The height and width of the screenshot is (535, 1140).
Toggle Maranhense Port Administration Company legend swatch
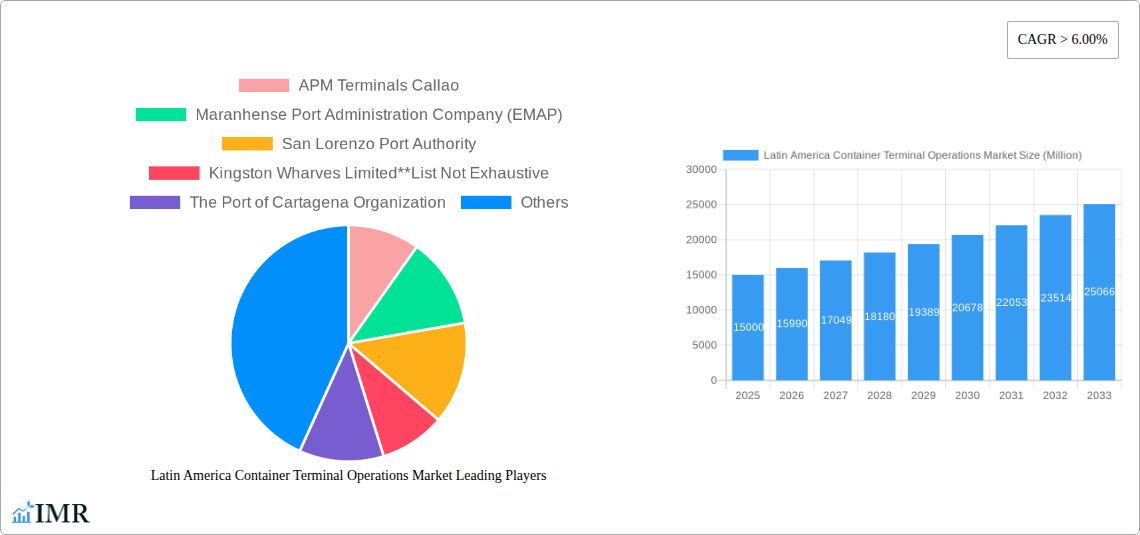[161, 115]
